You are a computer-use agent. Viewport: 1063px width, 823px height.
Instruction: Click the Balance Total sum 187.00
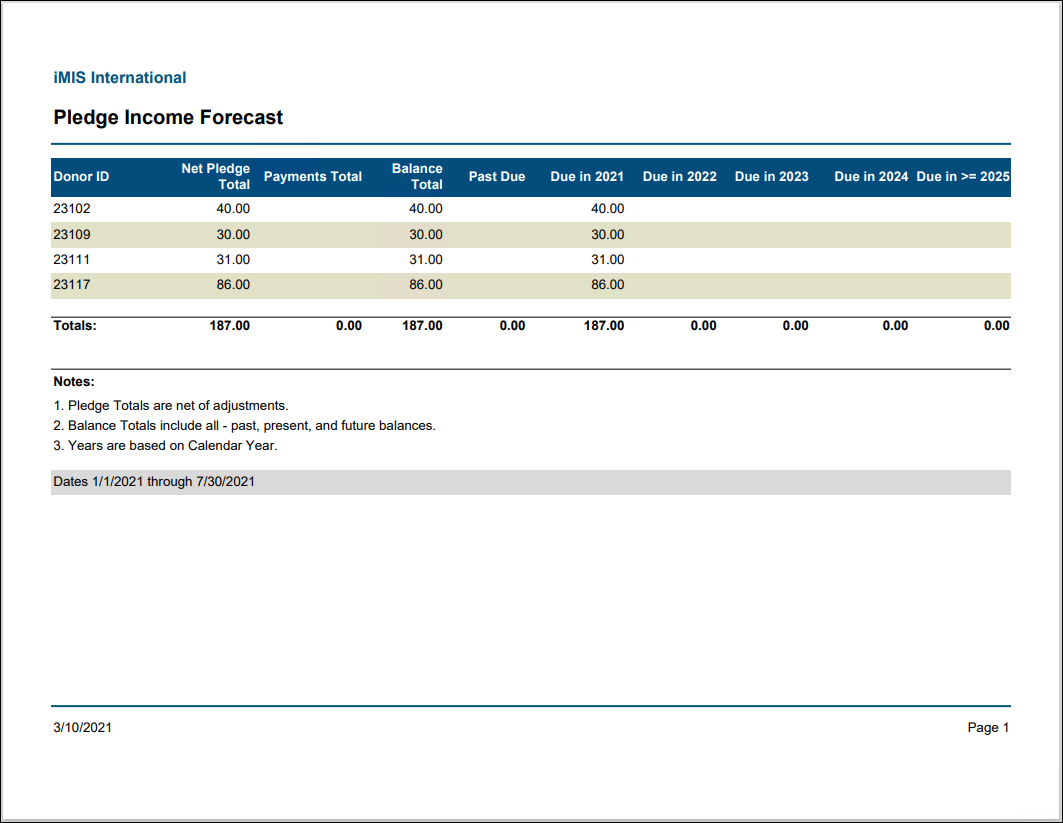(x=422, y=325)
